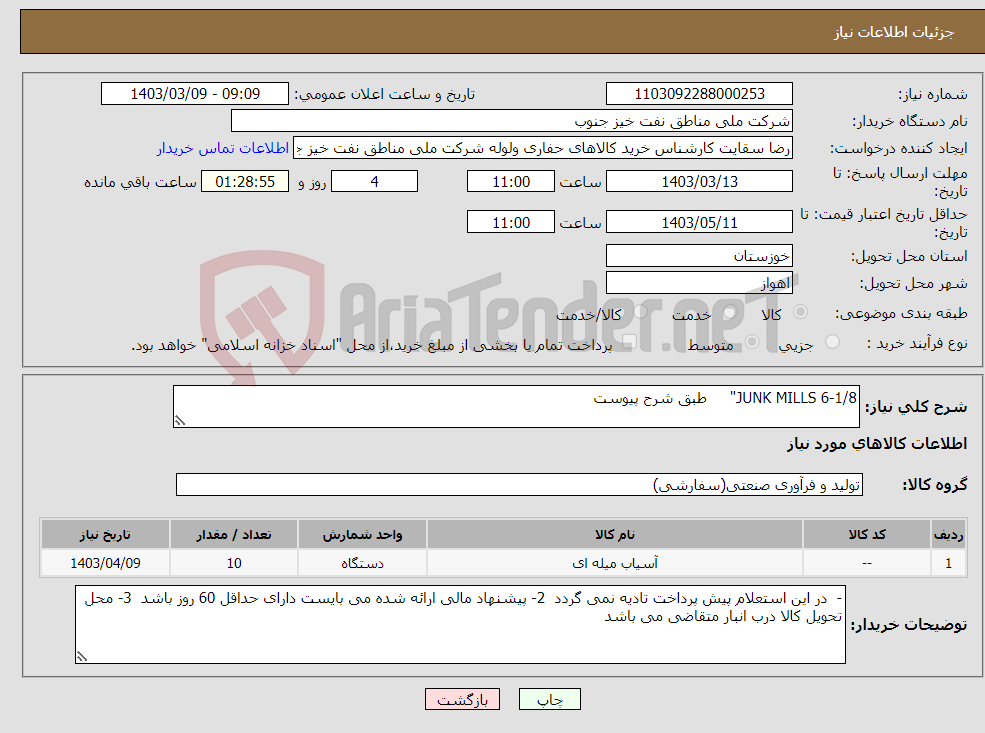Click the توضیحات خریدار label

[x=908, y=625]
